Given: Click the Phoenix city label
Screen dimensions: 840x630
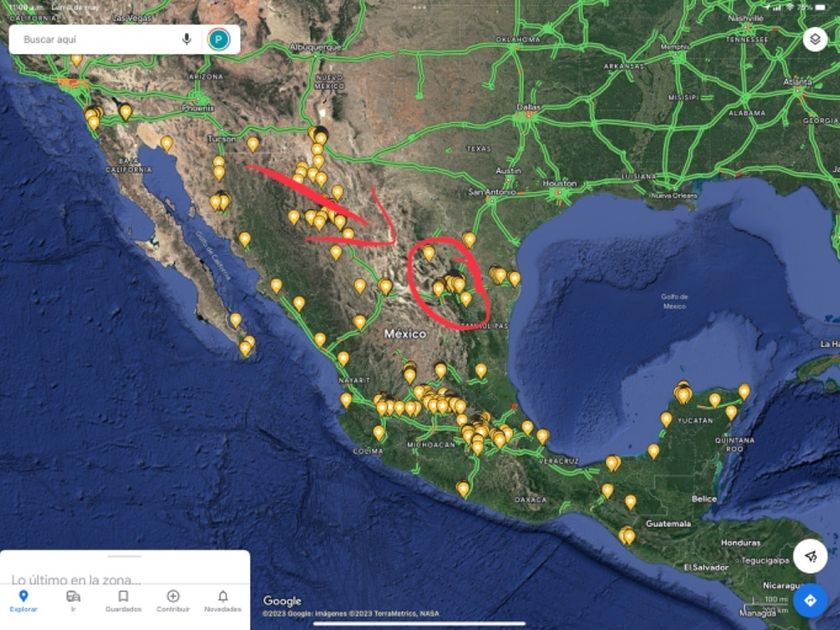Looking at the screenshot, I should point(198,108).
